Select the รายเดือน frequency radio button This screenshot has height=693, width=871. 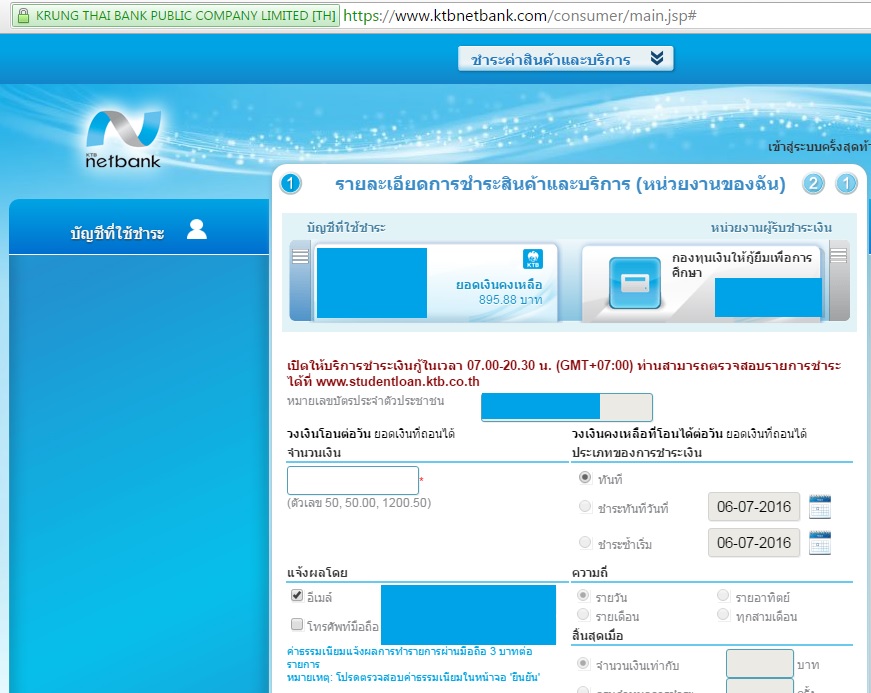pos(583,615)
